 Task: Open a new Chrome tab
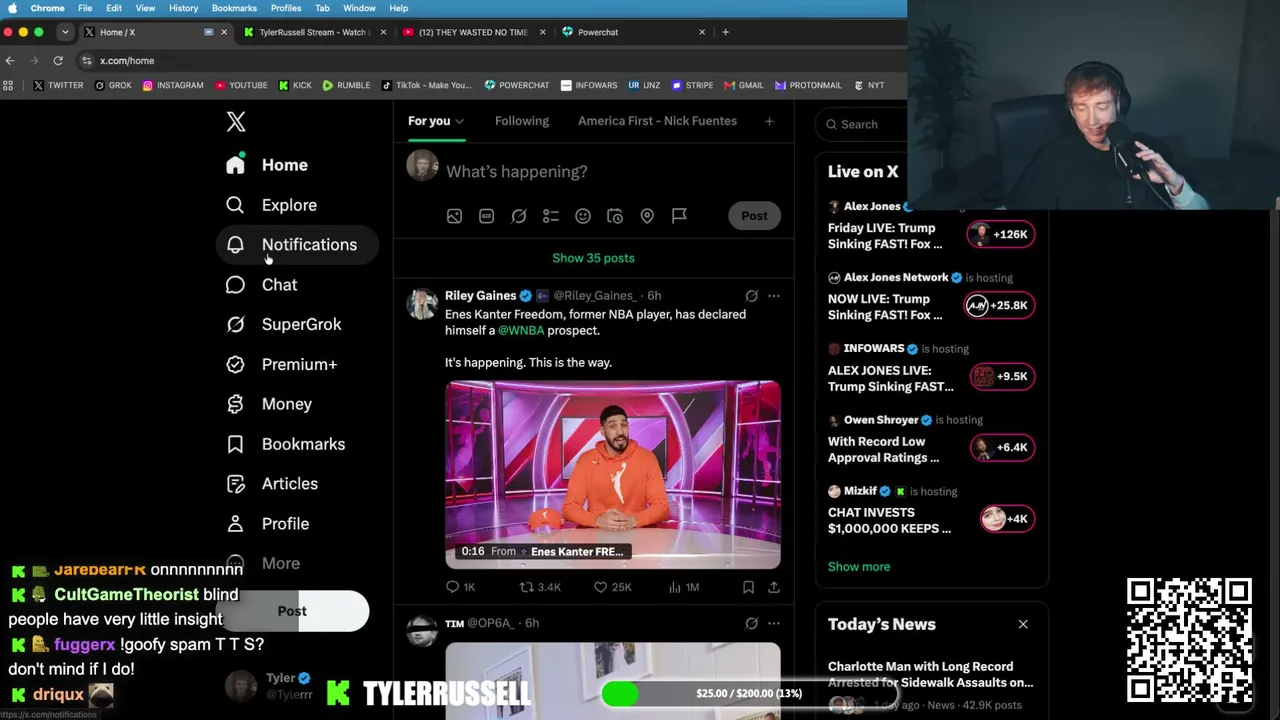coord(725,32)
